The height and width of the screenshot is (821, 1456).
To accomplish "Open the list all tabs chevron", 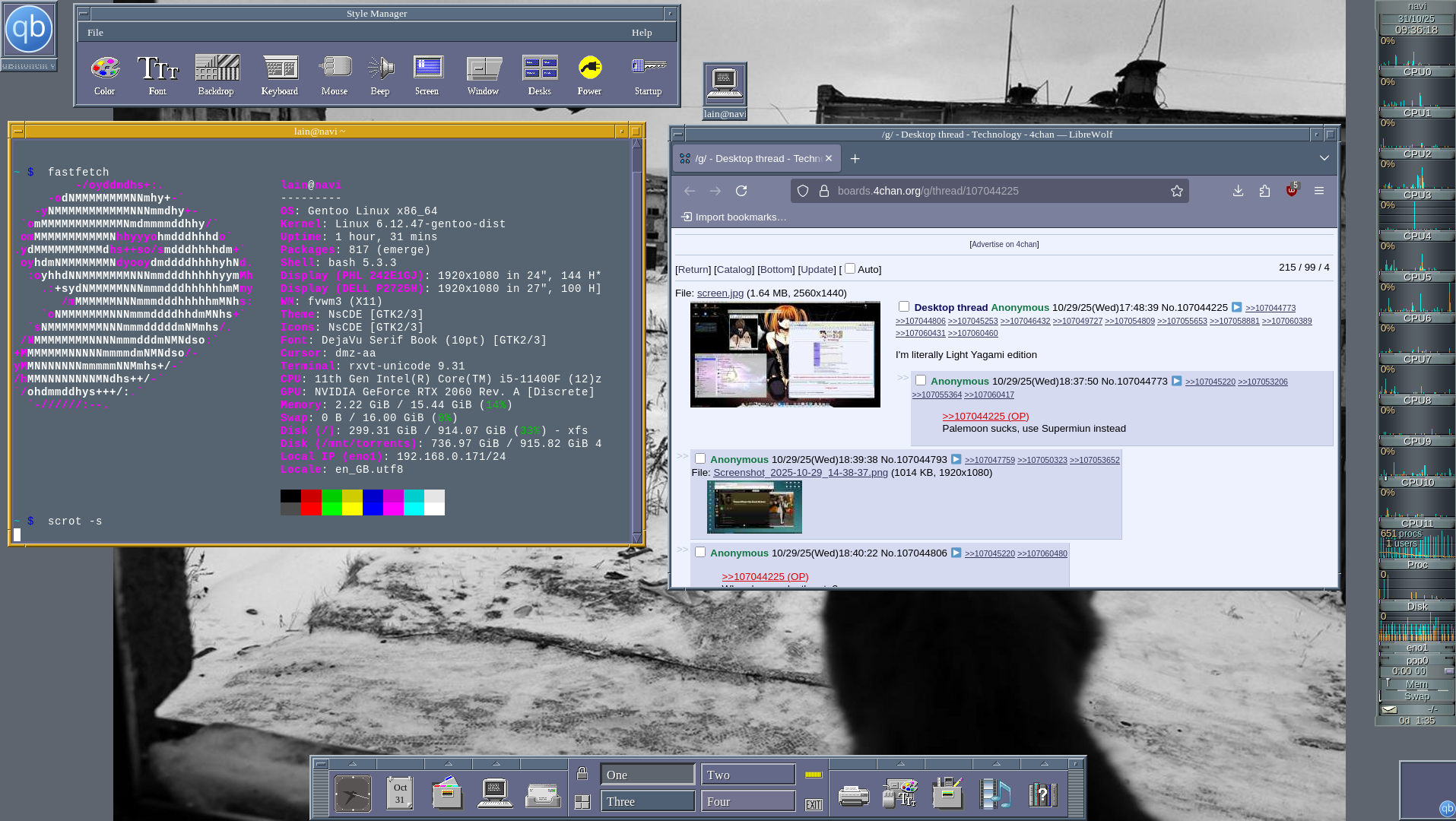I will 1324,158.
